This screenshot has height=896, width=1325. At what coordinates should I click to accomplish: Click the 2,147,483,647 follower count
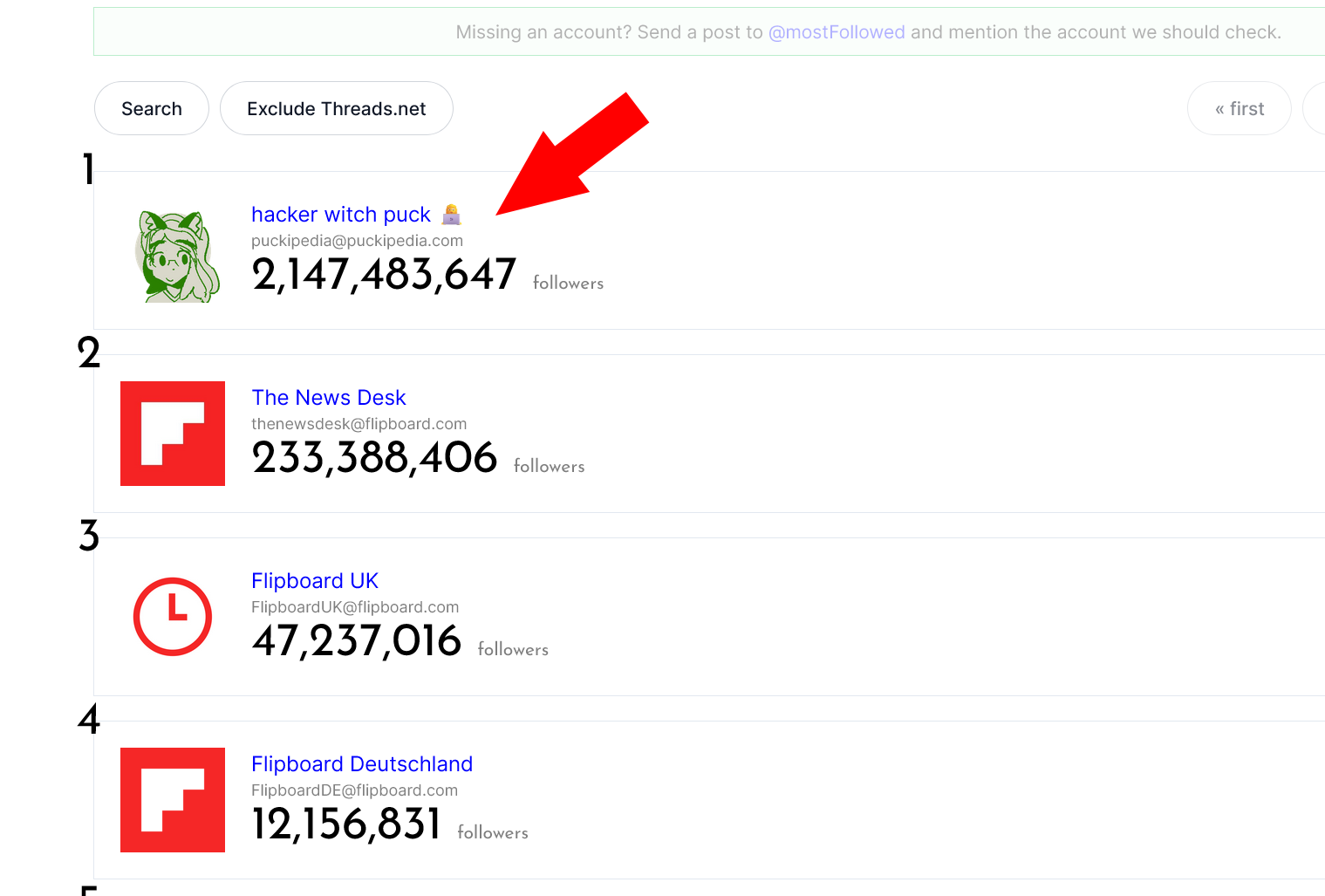(384, 275)
